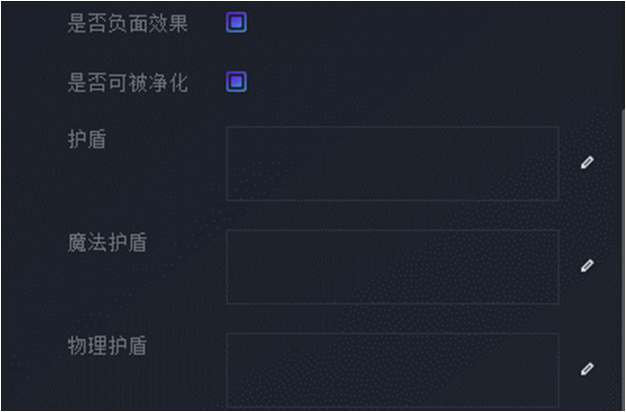Image resolution: width=626 pixels, height=412 pixels.
Task: Focus the 物理护盾 text box
Action: tap(392, 370)
